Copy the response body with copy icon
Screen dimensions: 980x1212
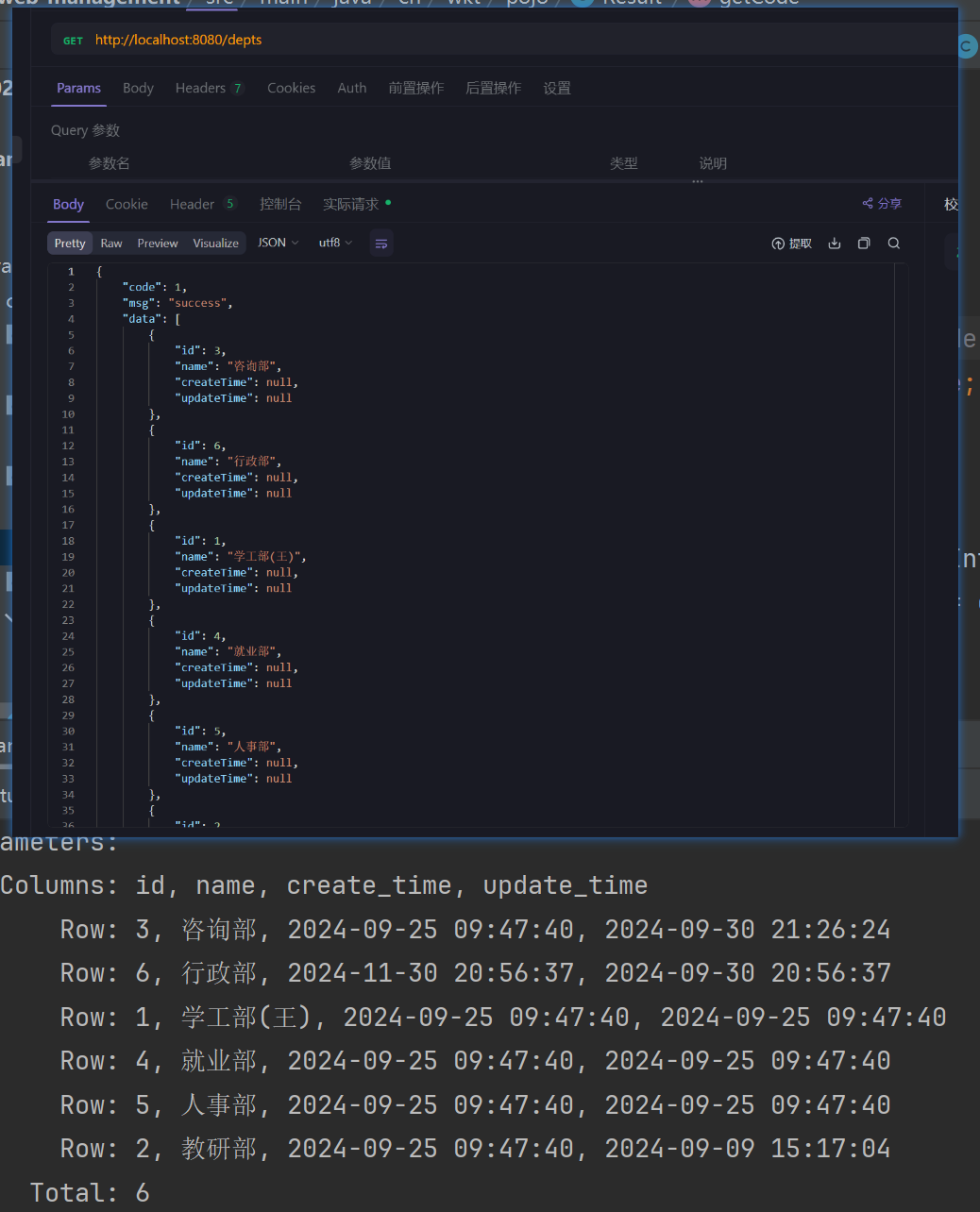pos(864,244)
